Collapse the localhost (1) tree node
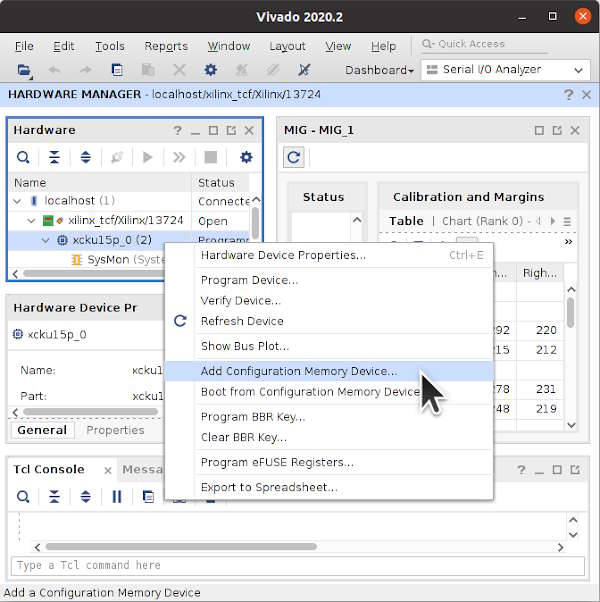 (x=17, y=201)
